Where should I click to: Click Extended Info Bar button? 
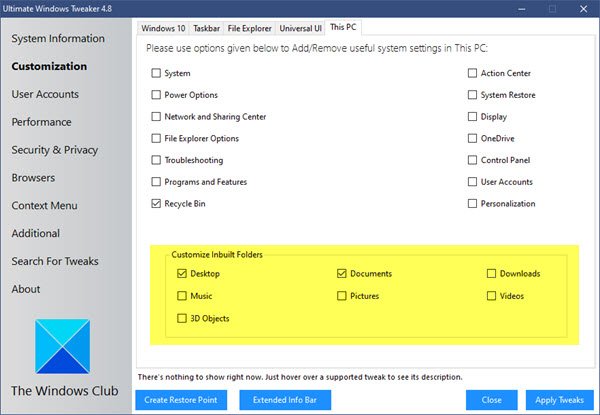285,400
